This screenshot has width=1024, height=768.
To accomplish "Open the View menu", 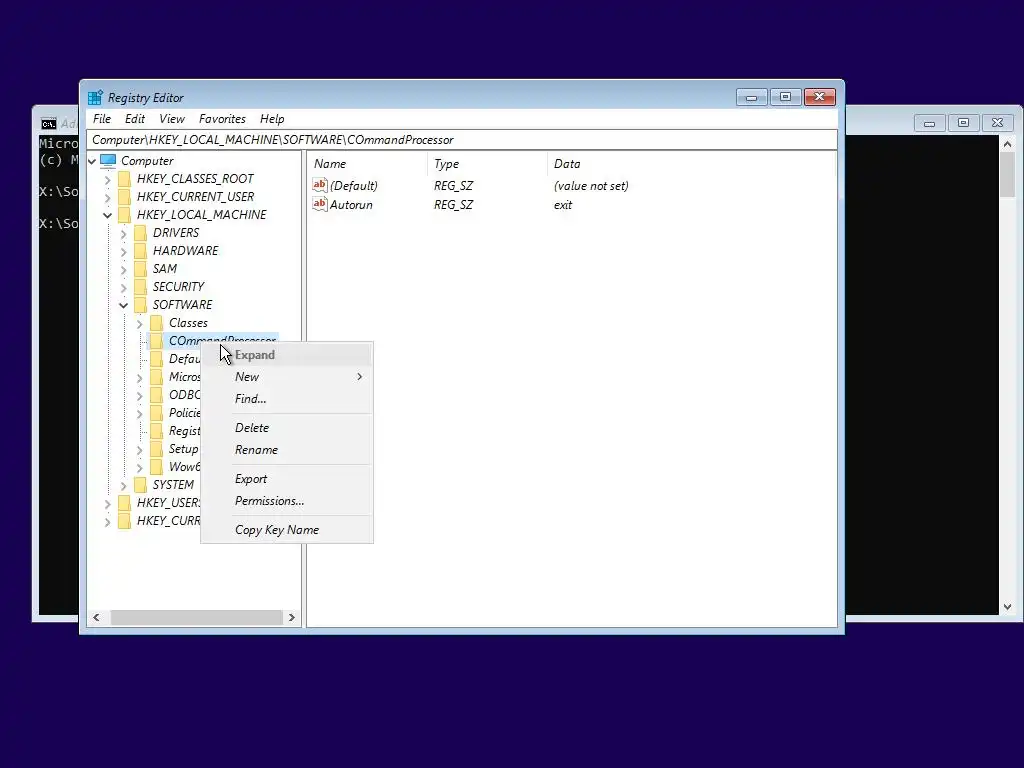I will [x=172, y=119].
